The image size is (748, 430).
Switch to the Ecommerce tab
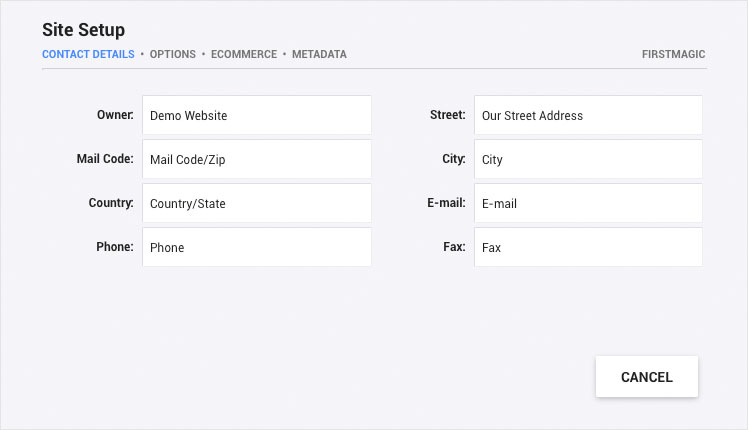pyautogui.click(x=244, y=54)
